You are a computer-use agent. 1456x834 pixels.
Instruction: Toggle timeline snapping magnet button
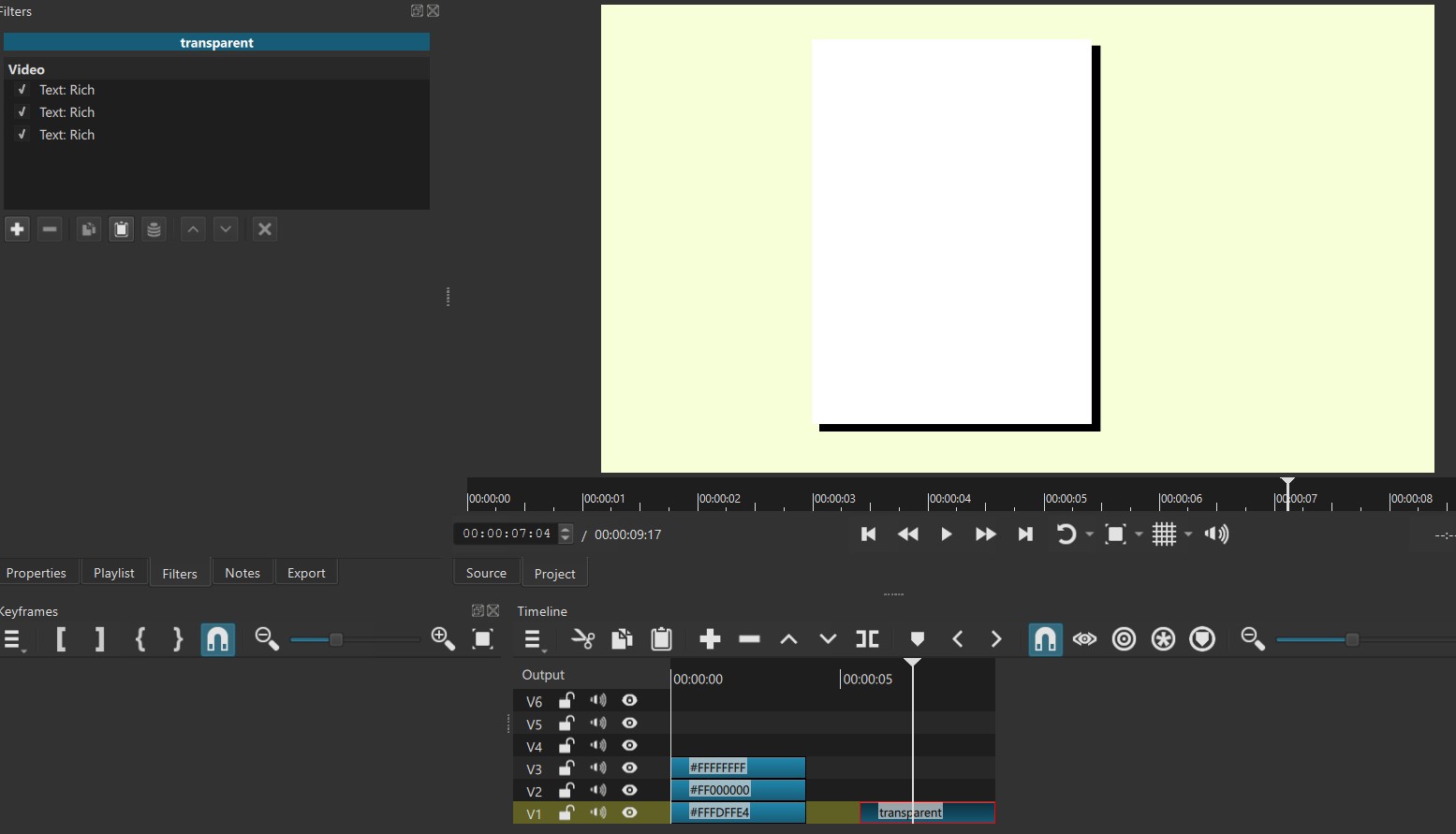(1045, 639)
